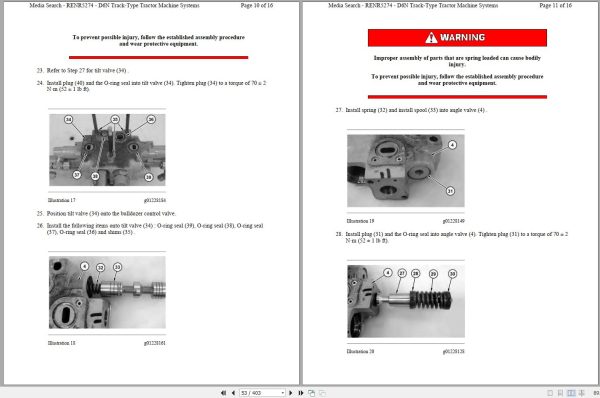The height and width of the screenshot is (398, 600).
Task: Click the red WARNING banner
Action: pyautogui.click(x=457, y=38)
